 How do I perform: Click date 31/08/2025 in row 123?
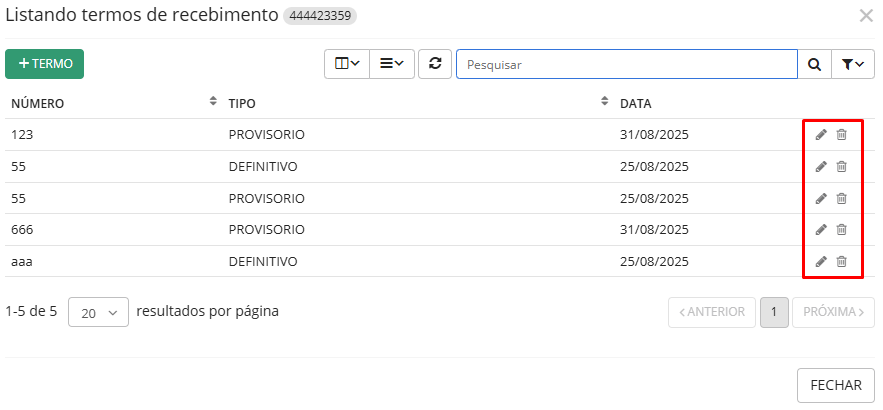654,135
